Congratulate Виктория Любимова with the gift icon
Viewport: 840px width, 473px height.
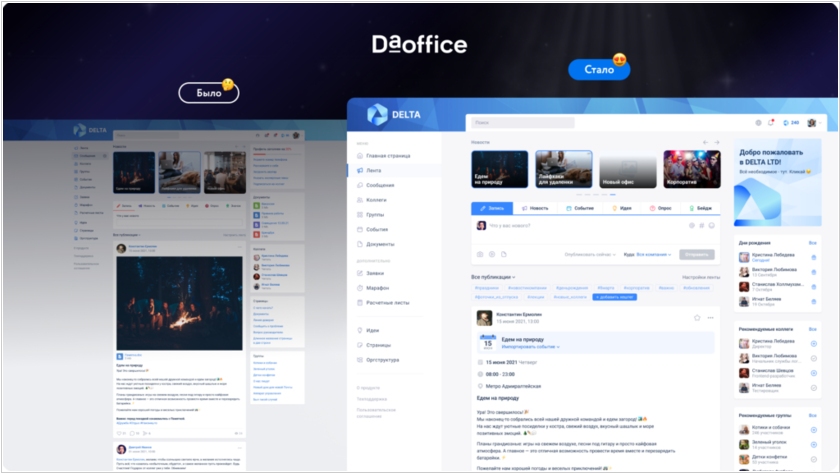pos(813,272)
